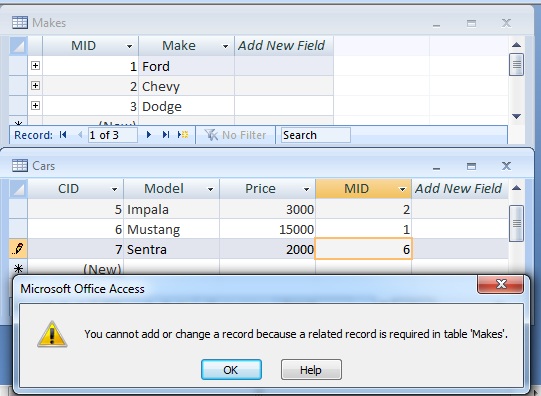Click OK in the Access warning dialog

(x=231, y=370)
